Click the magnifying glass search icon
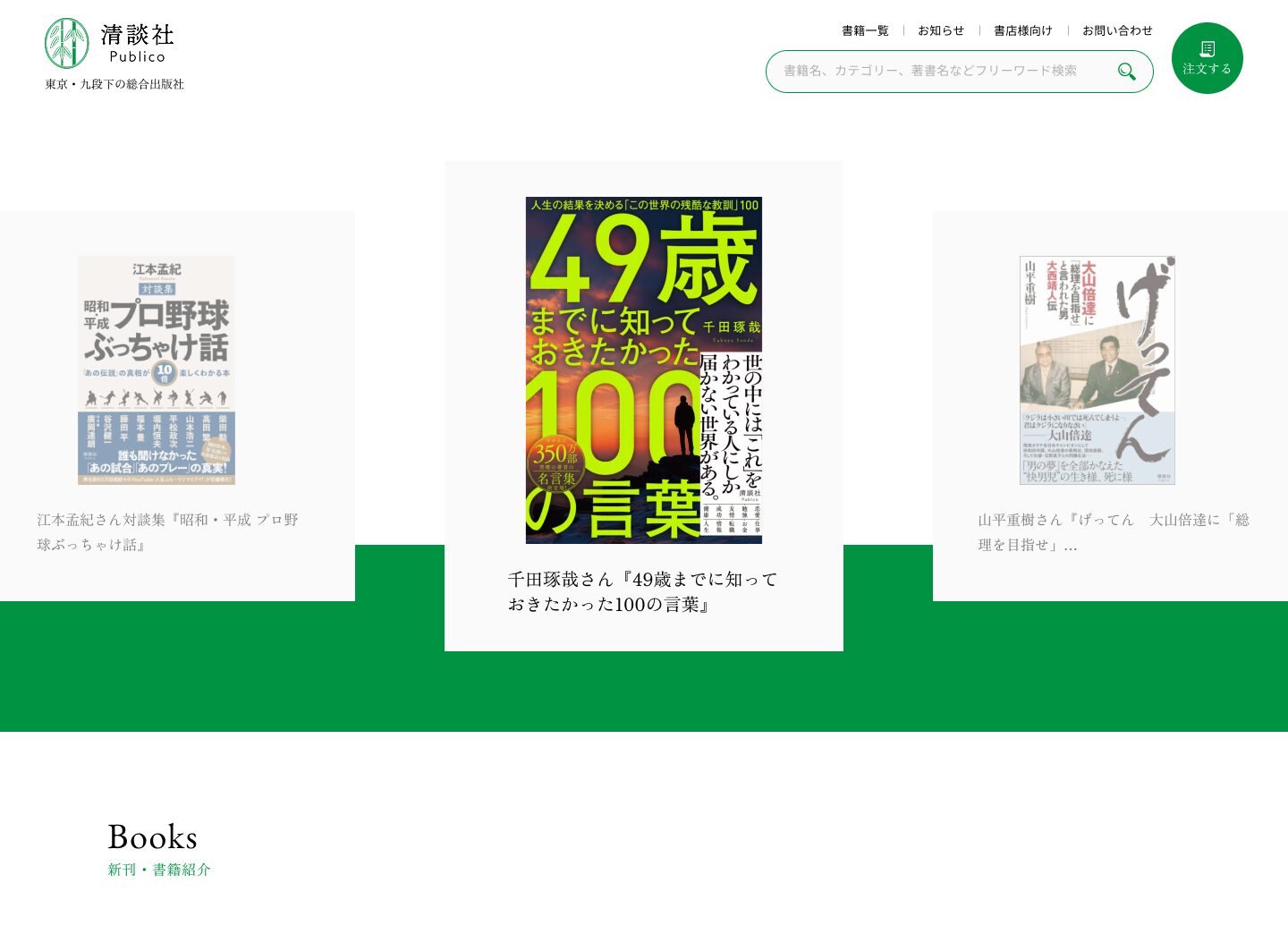The width and height of the screenshot is (1288, 951). click(x=1127, y=72)
